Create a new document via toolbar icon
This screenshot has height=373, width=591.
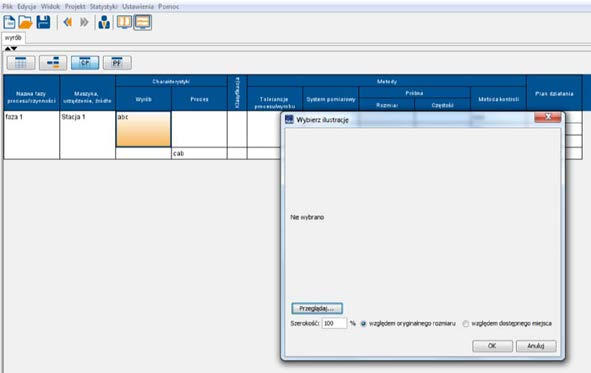click(9, 22)
